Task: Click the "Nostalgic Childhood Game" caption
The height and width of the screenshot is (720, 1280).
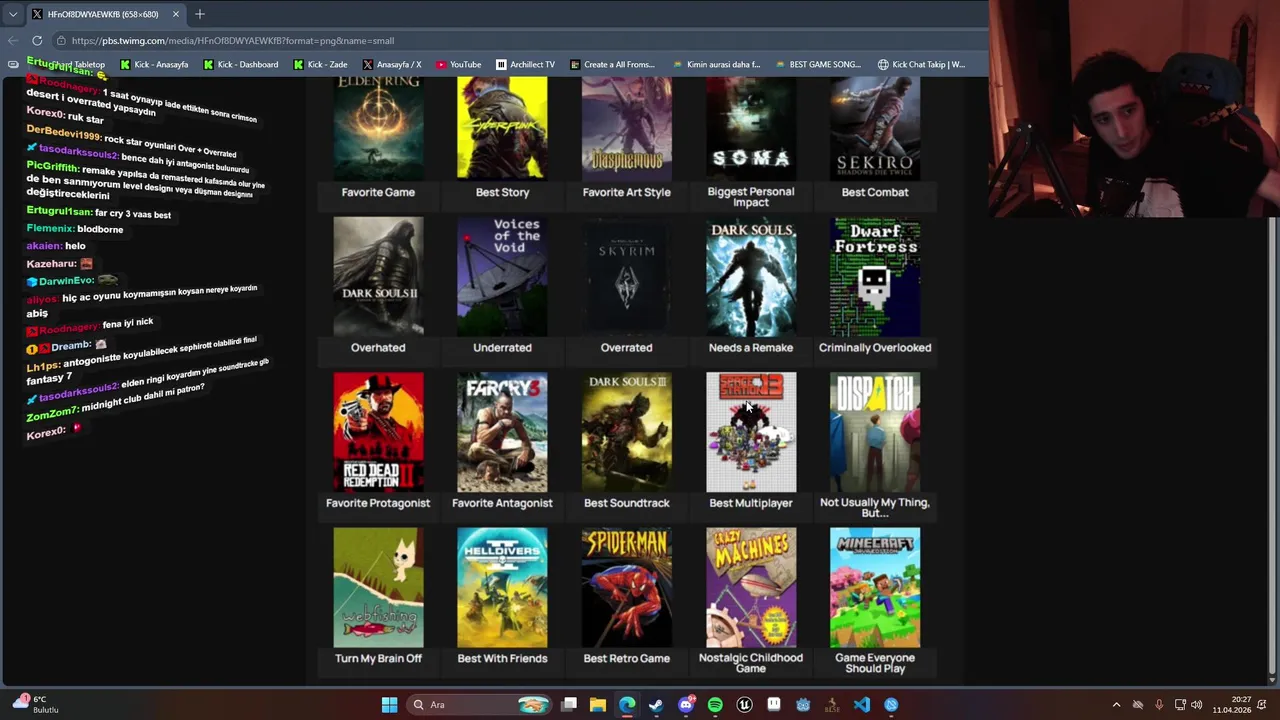Action: 751,663
